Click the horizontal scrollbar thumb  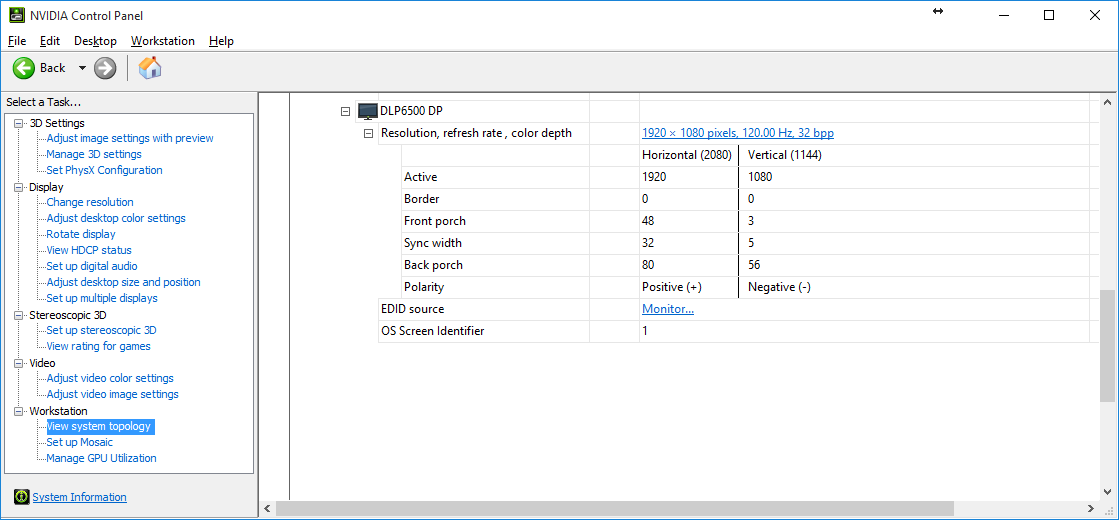(x=613, y=508)
